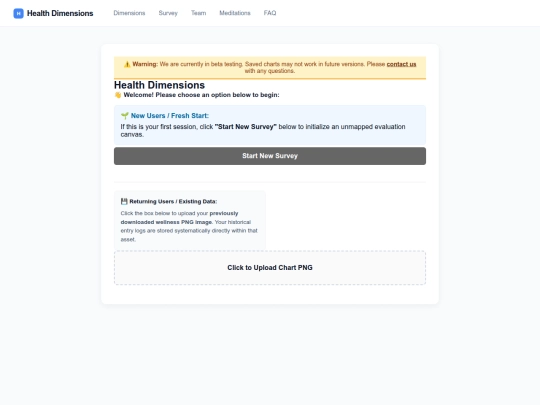Viewport: 540px width, 405px height.
Task: Open the Dimensions nav item
Action: (129, 13)
